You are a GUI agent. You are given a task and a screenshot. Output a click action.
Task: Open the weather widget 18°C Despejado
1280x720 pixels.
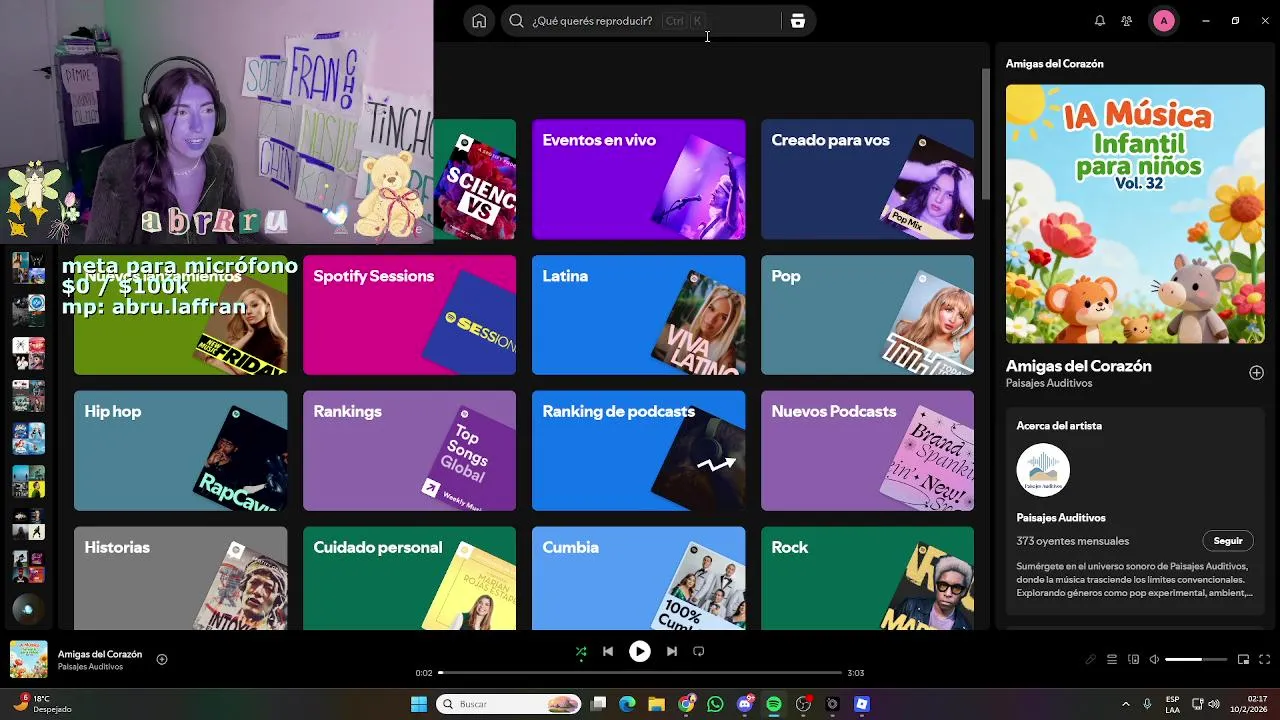point(42,704)
